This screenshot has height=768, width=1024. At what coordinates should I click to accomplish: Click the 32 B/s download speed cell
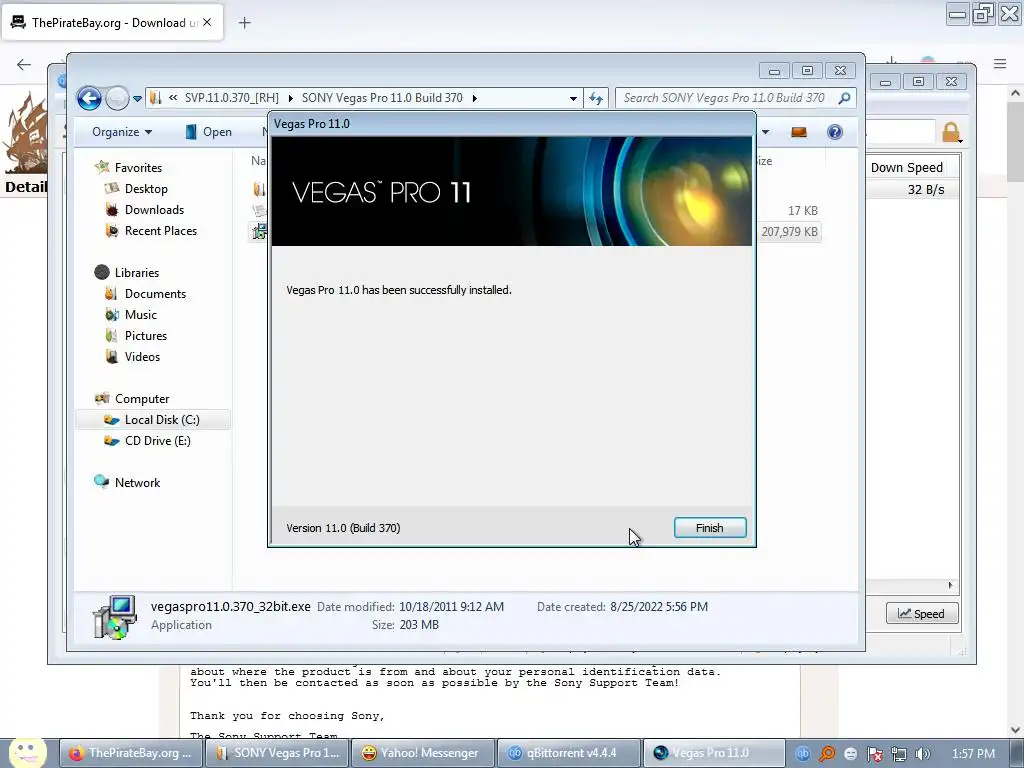coord(925,190)
